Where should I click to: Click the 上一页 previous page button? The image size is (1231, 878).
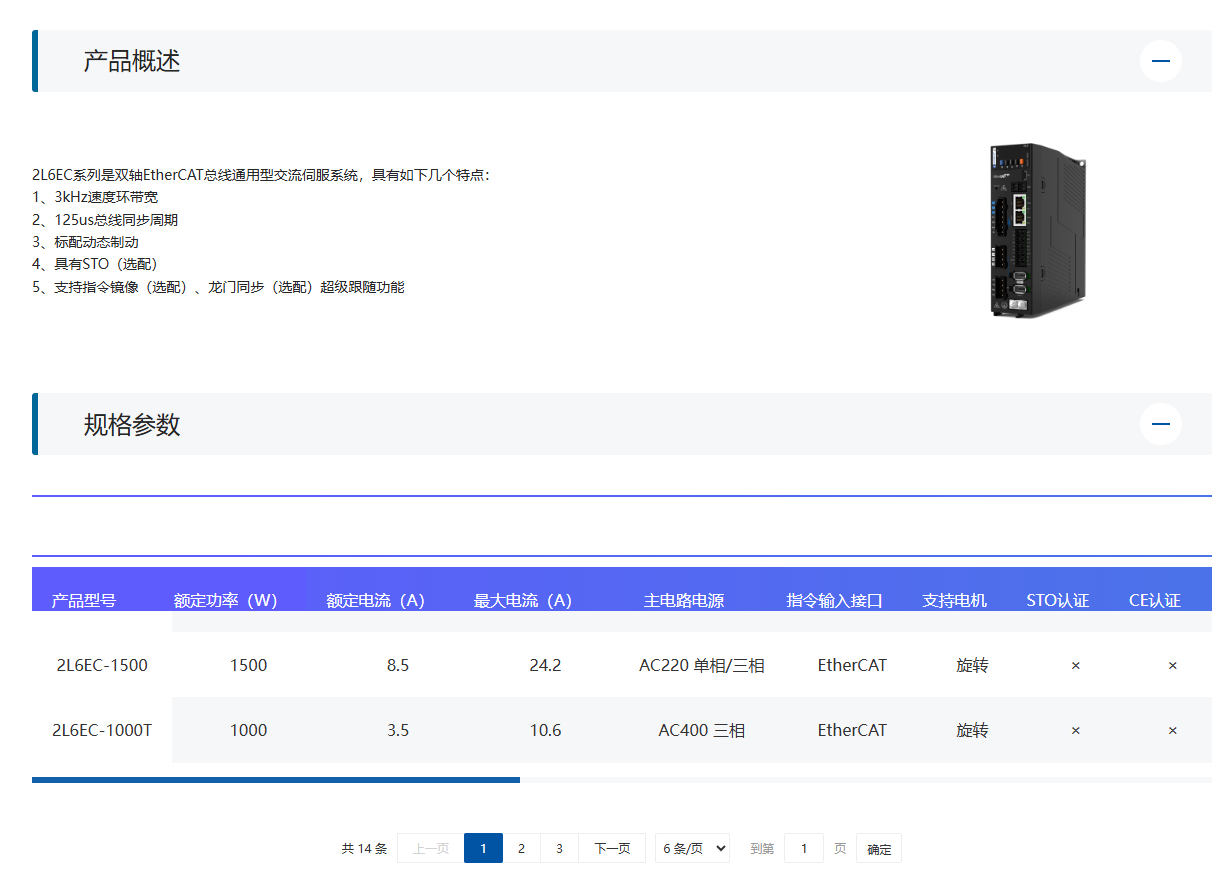tap(429, 847)
